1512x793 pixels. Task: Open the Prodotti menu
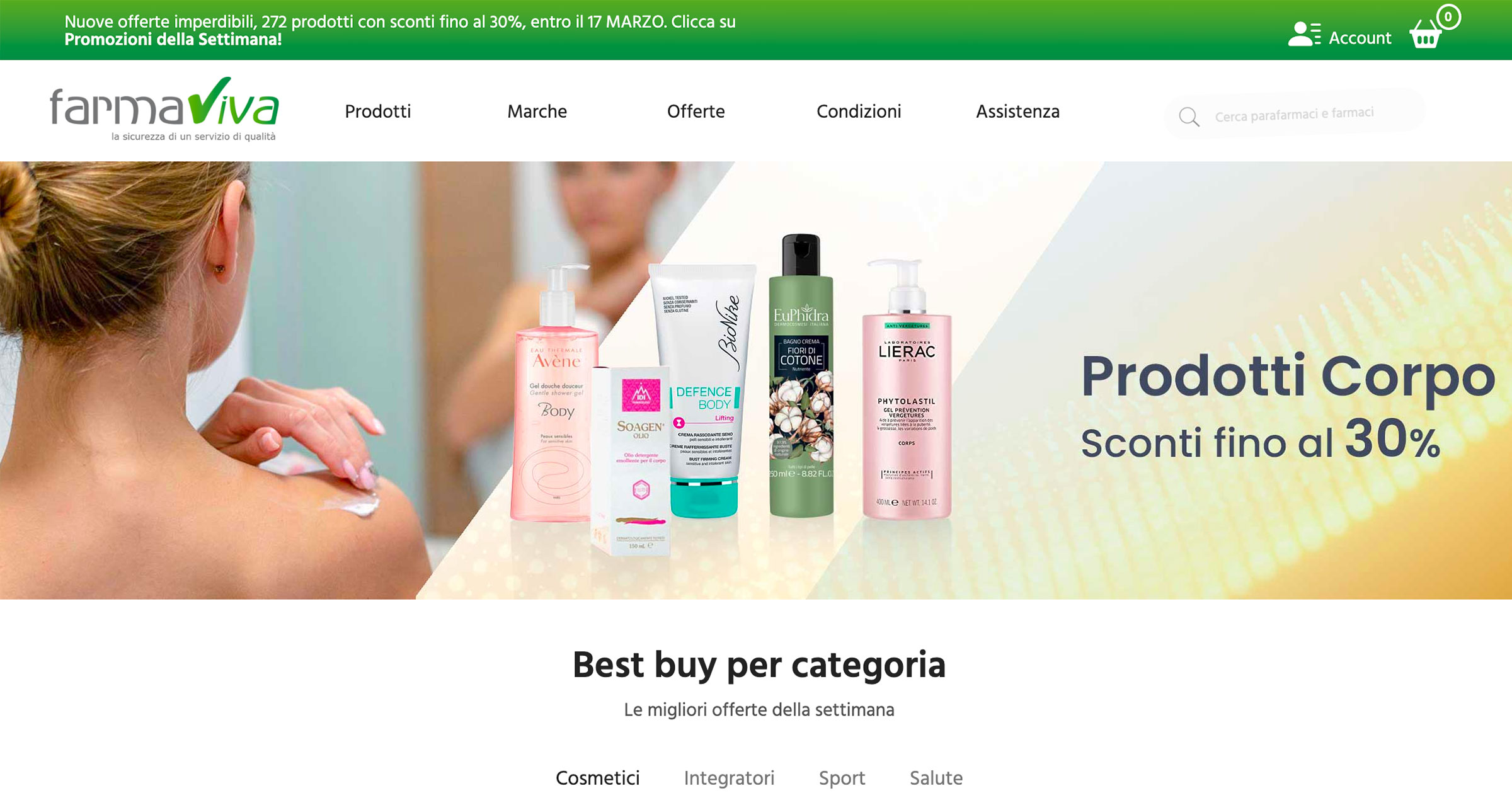coord(378,111)
